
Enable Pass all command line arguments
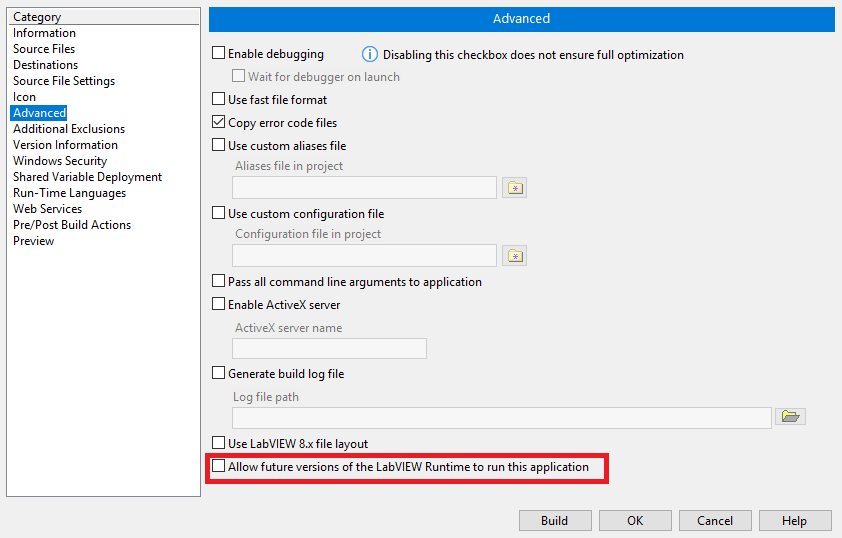point(219,281)
